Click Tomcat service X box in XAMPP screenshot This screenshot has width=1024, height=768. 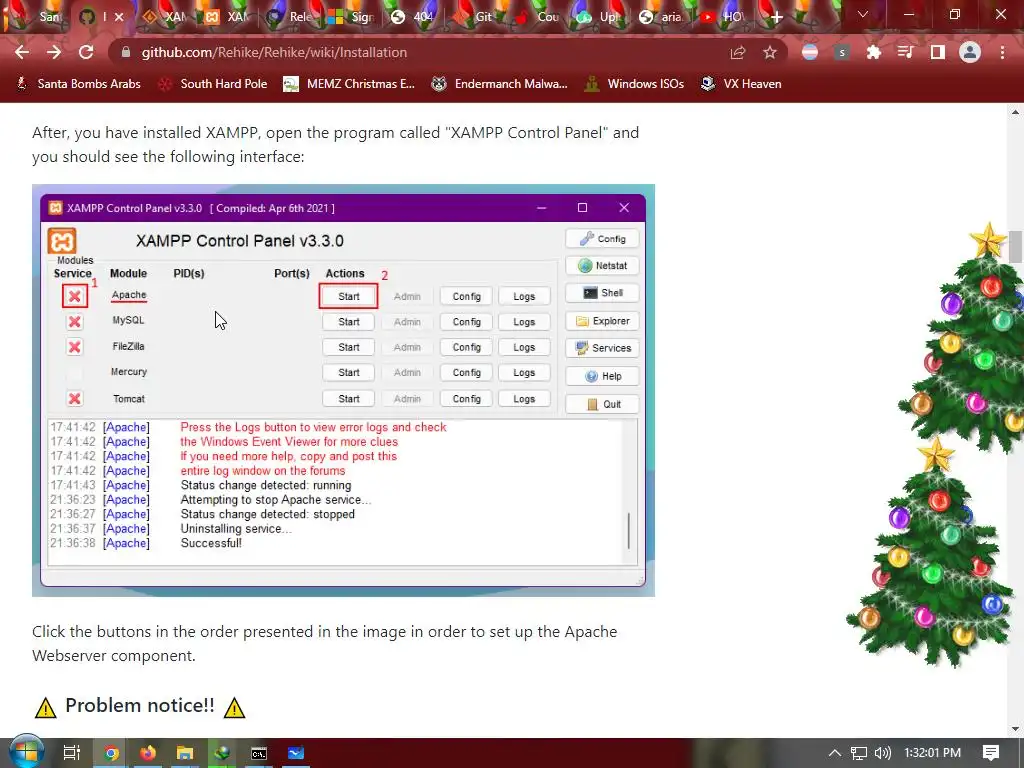74,398
